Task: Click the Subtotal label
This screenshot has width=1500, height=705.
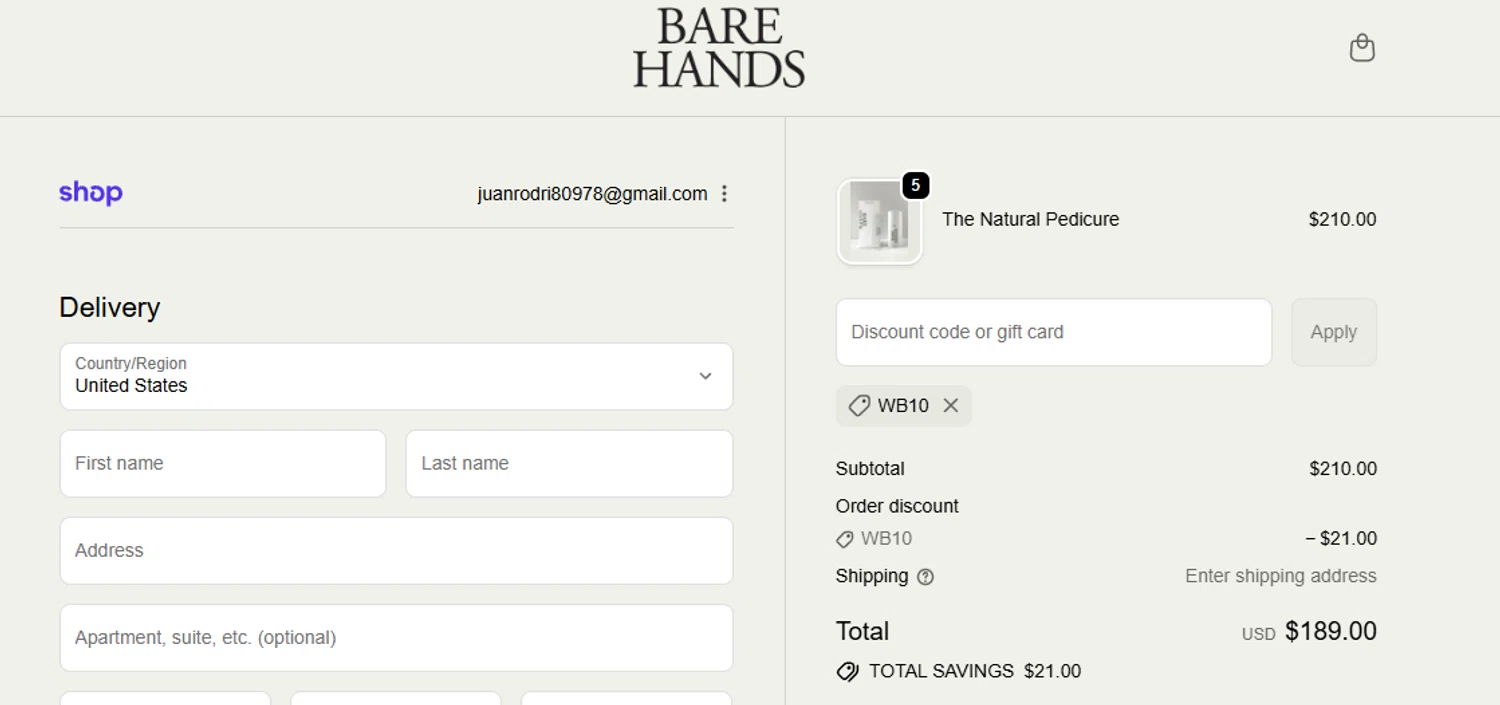Action: (x=870, y=468)
